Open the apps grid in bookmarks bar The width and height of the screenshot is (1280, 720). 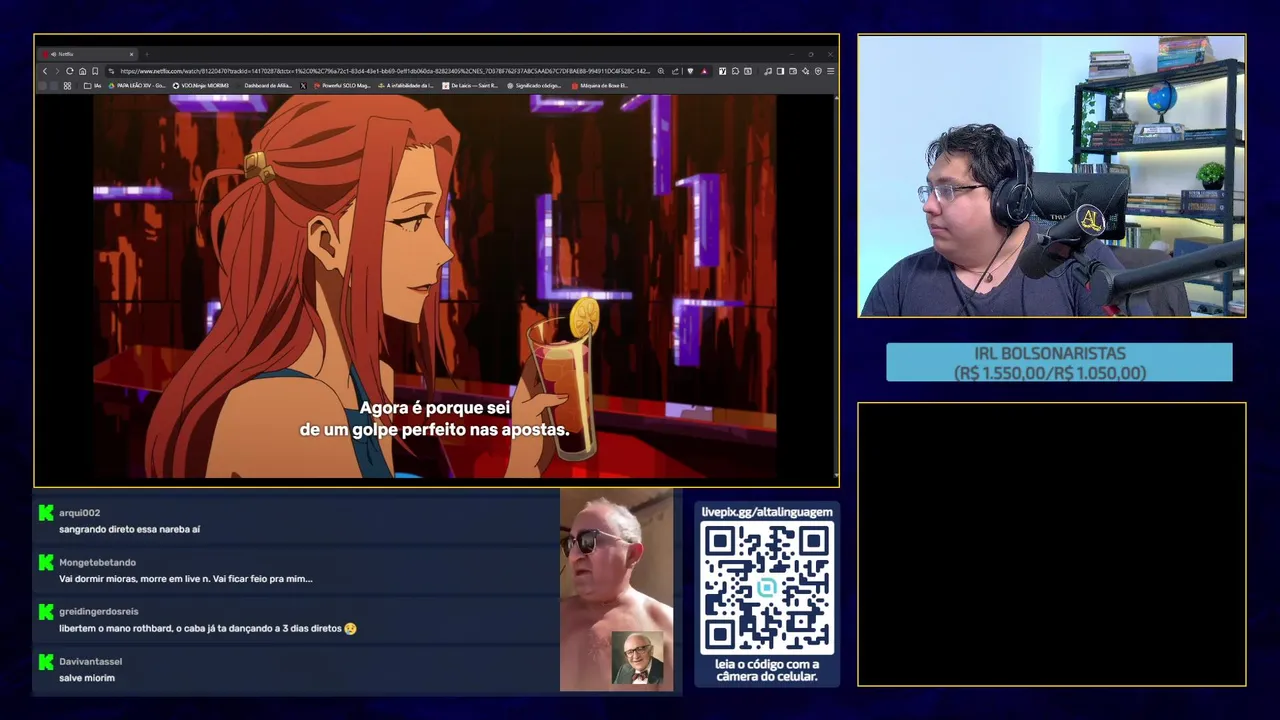pyautogui.click(x=67, y=85)
